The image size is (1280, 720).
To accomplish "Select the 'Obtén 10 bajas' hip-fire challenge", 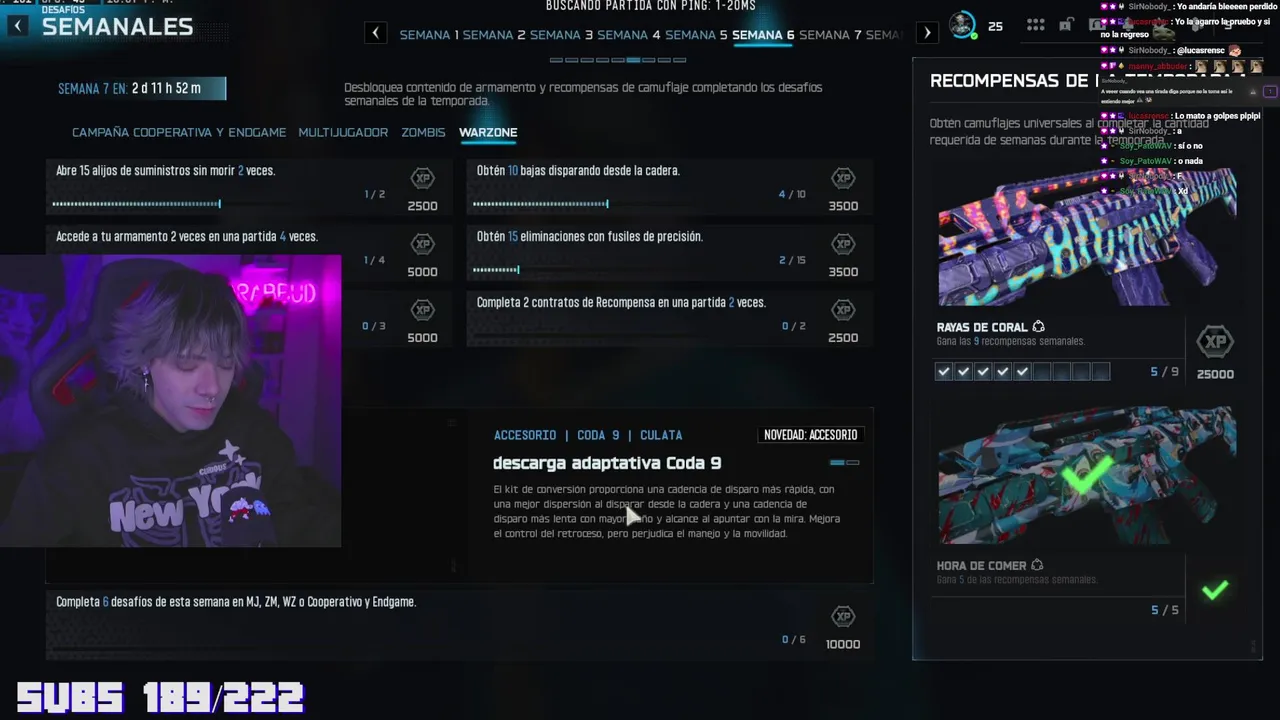I will coord(670,187).
